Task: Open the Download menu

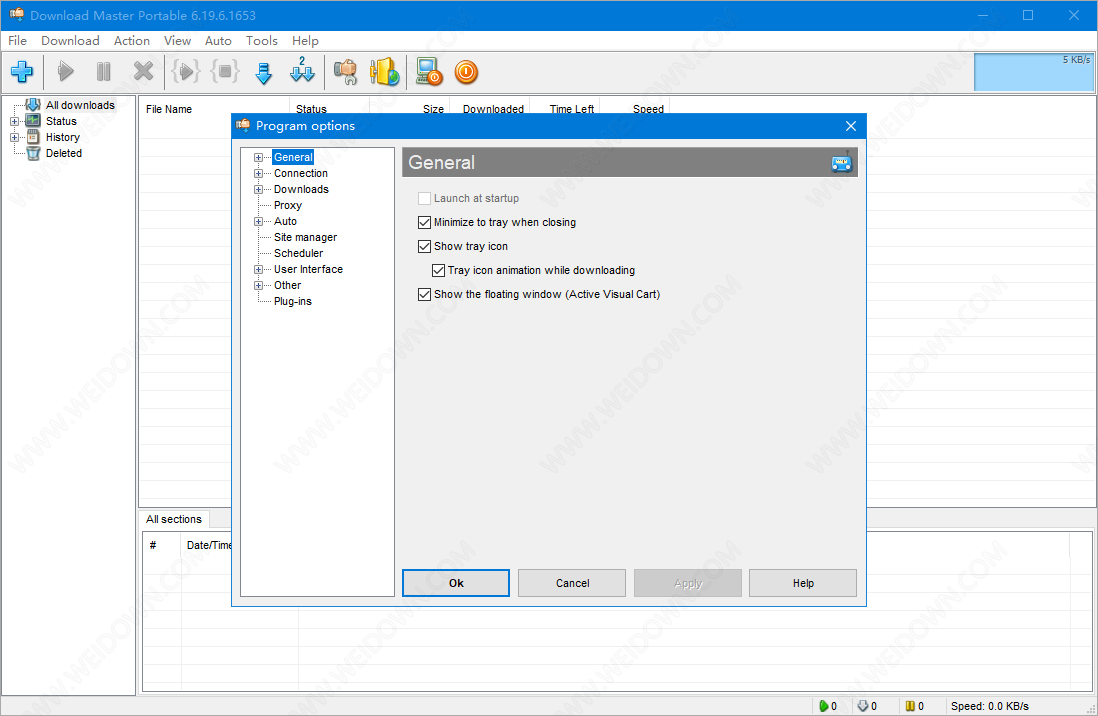Action: tap(70, 41)
